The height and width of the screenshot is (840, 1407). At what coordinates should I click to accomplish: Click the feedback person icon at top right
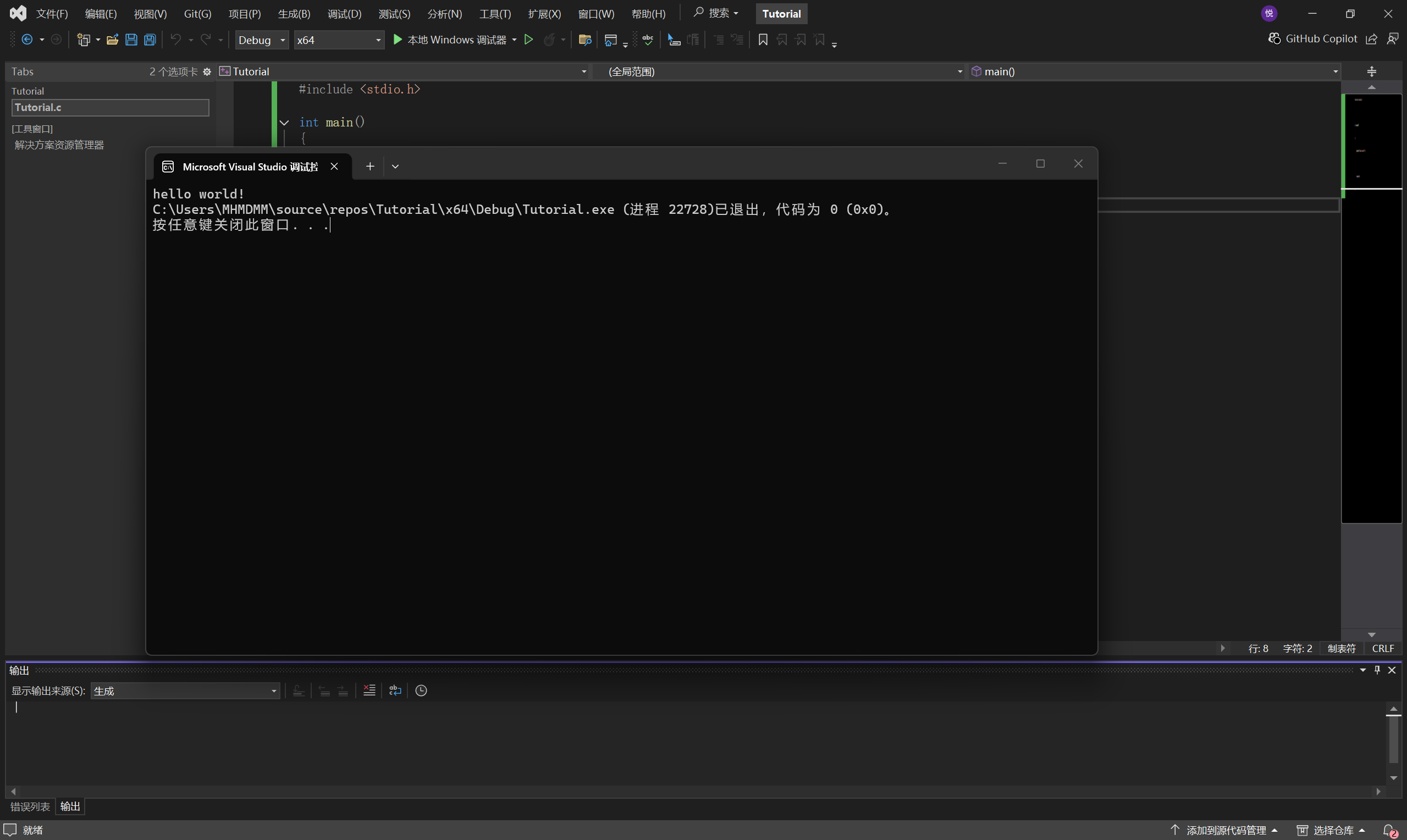[1393, 38]
